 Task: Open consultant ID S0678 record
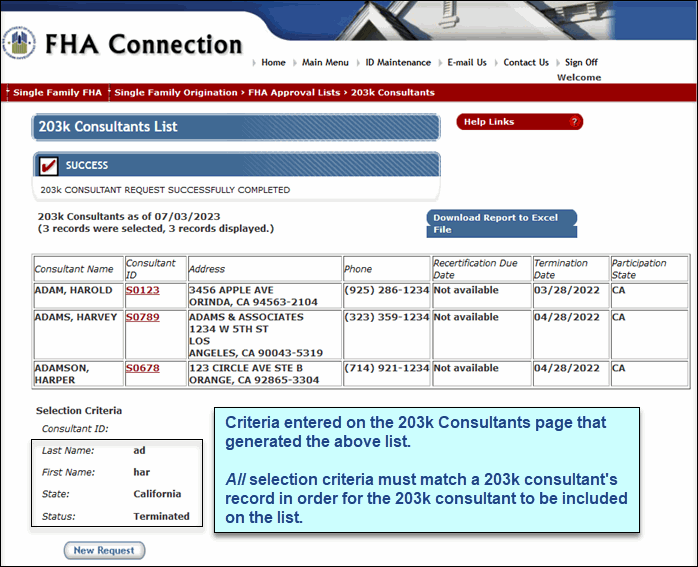[142, 368]
